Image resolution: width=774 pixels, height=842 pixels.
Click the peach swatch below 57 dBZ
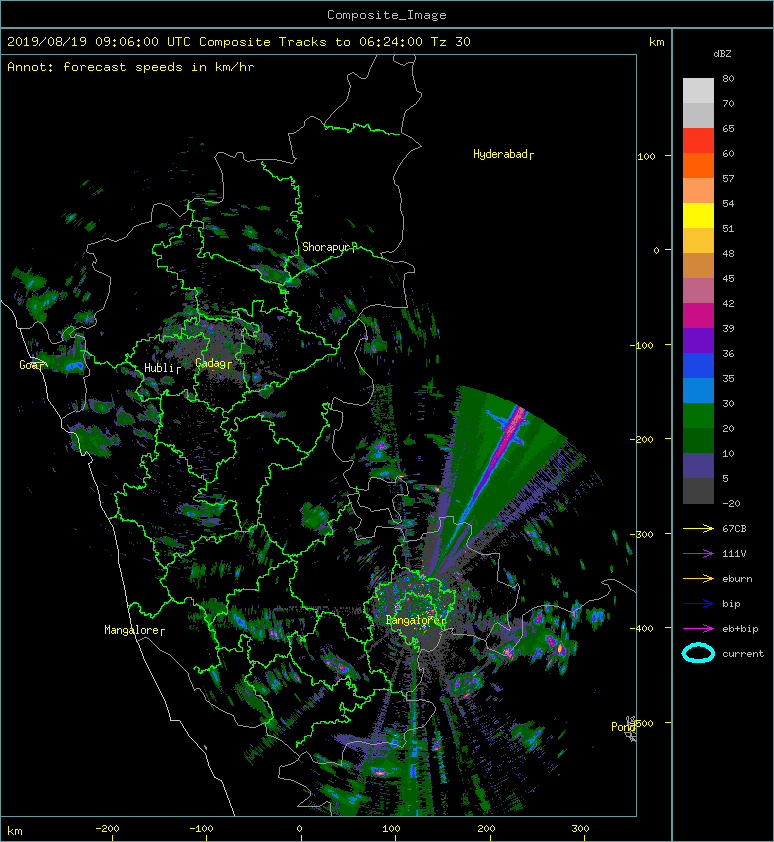tap(698, 190)
